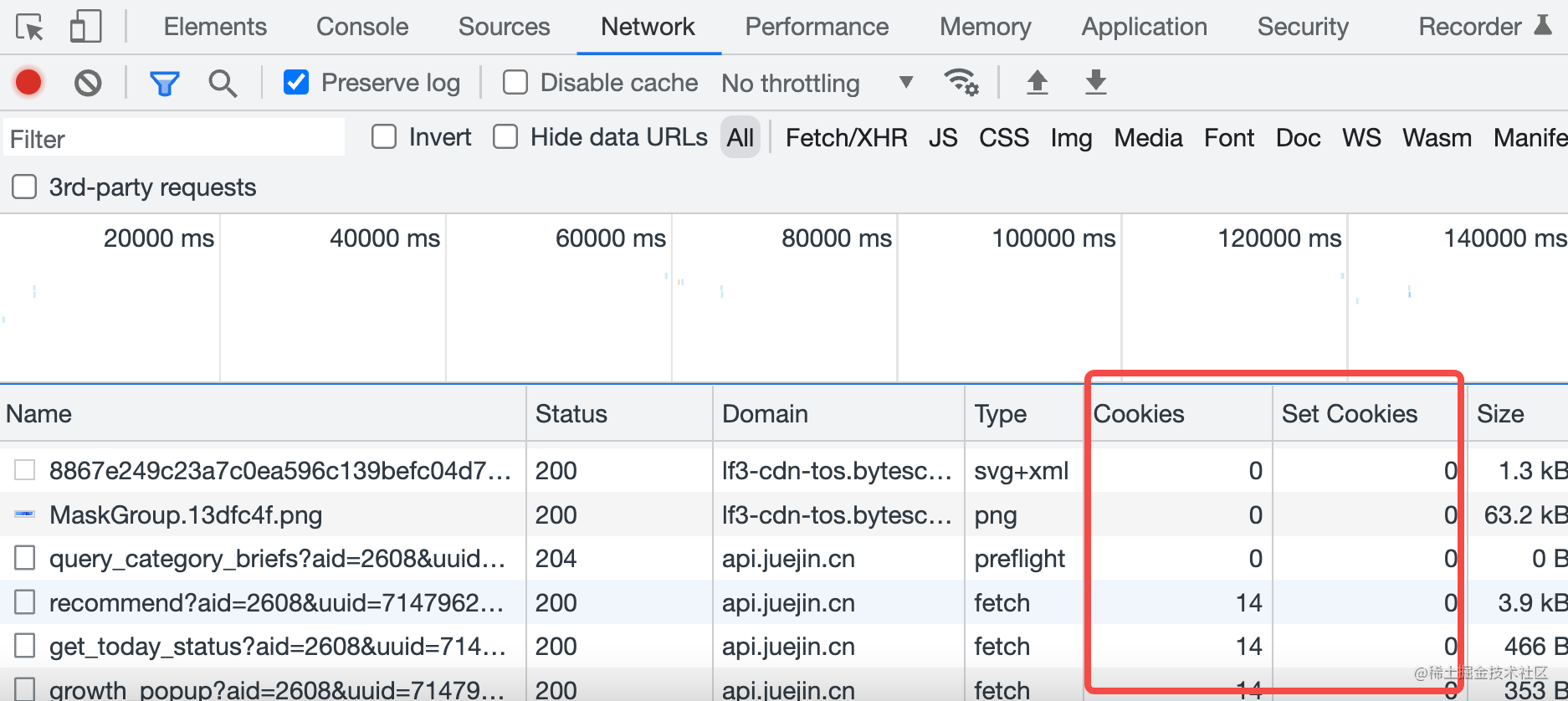Import HAR file with upload arrow
Image resolution: width=1568 pixels, height=701 pixels.
pos(1037,83)
